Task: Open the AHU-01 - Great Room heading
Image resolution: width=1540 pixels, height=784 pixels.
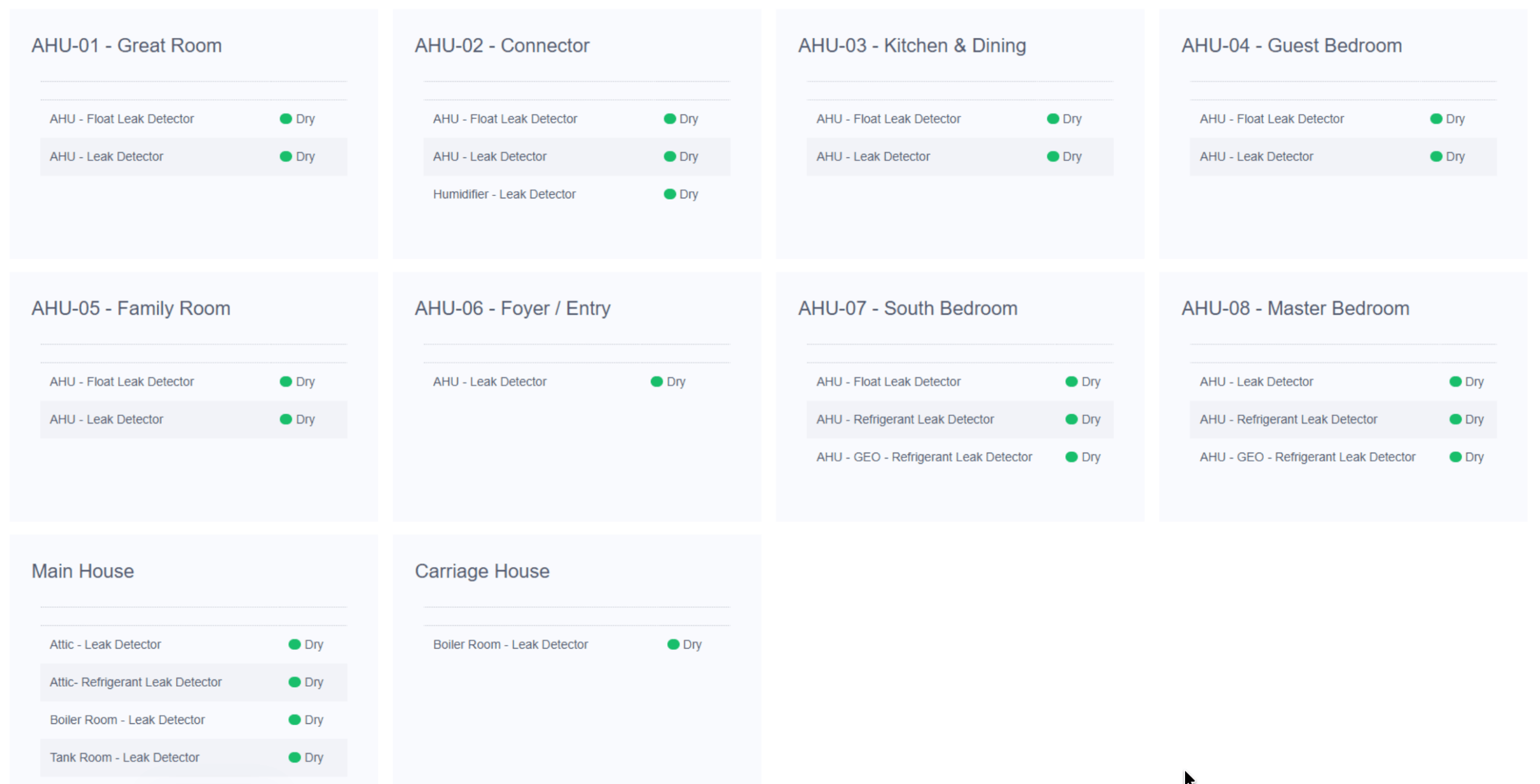Action: point(126,46)
